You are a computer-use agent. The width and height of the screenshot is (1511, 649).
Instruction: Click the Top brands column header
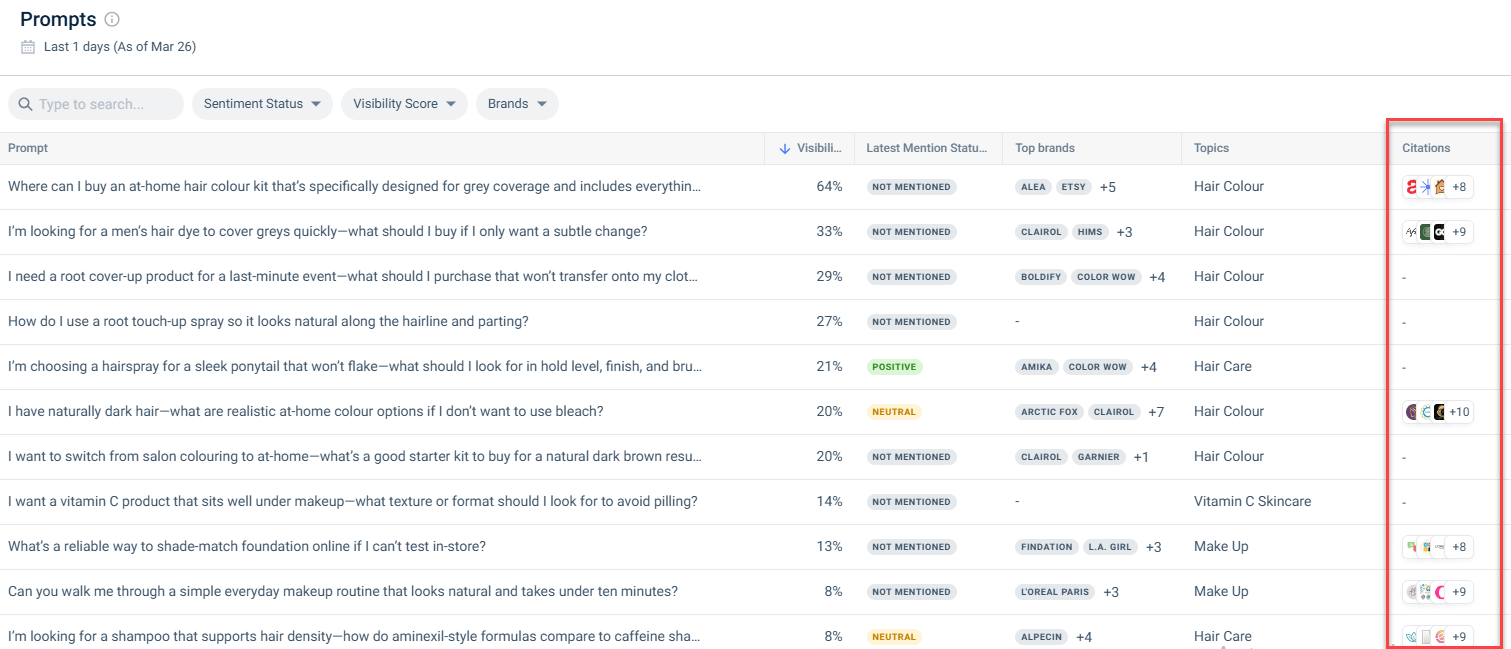pyautogui.click(x=1045, y=148)
